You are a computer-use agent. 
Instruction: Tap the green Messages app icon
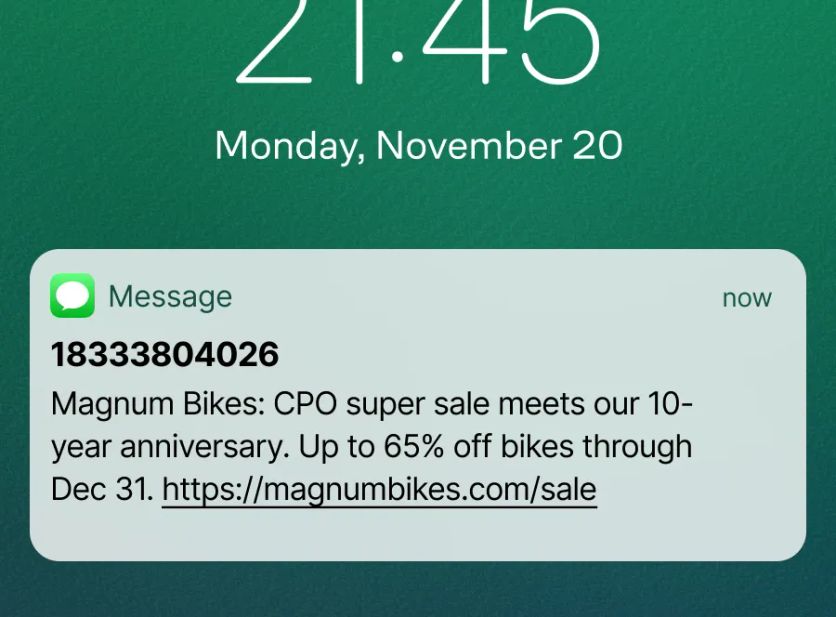tap(73, 295)
